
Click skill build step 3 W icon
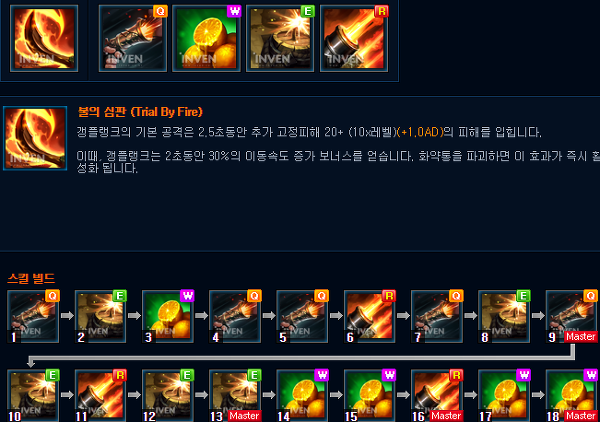168,316
